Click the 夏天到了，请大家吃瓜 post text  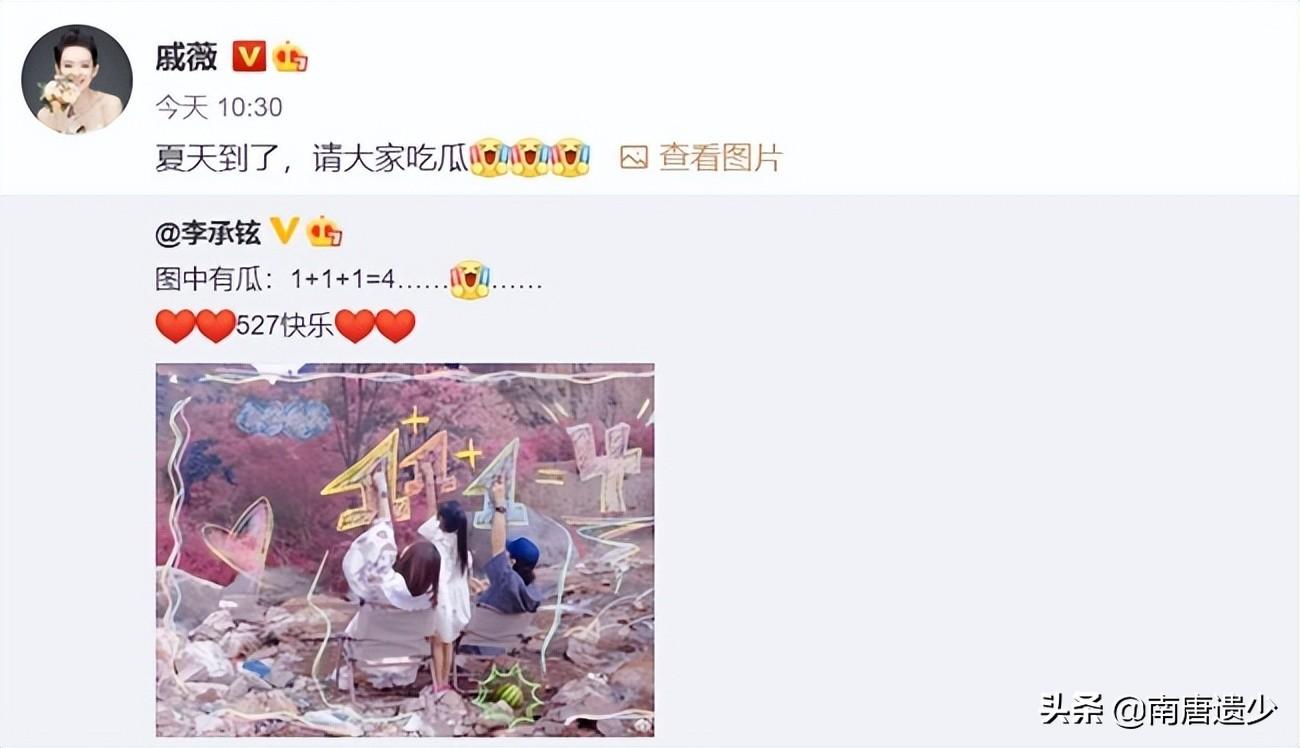312,158
